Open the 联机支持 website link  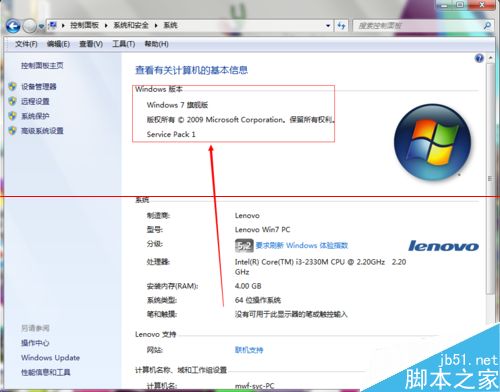pyautogui.click(x=249, y=350)
